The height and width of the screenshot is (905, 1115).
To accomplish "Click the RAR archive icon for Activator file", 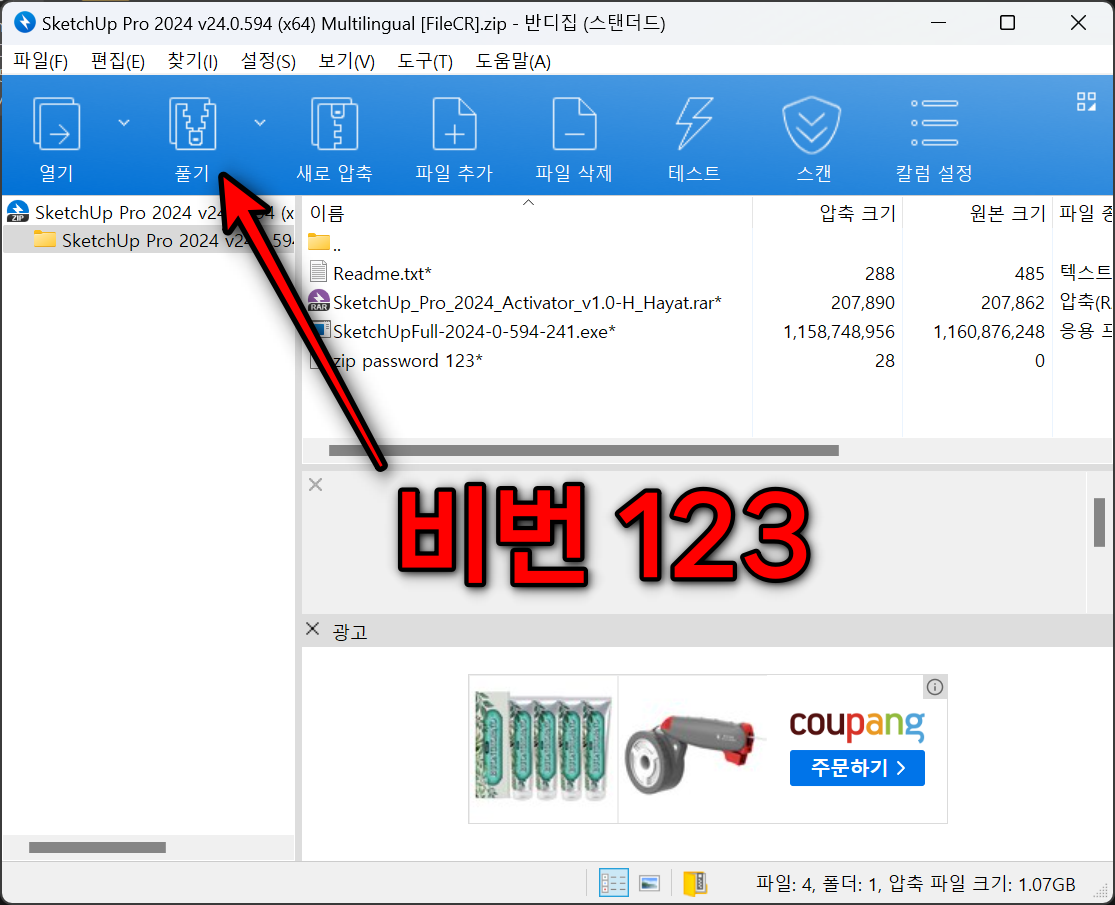I will point(319,301).
